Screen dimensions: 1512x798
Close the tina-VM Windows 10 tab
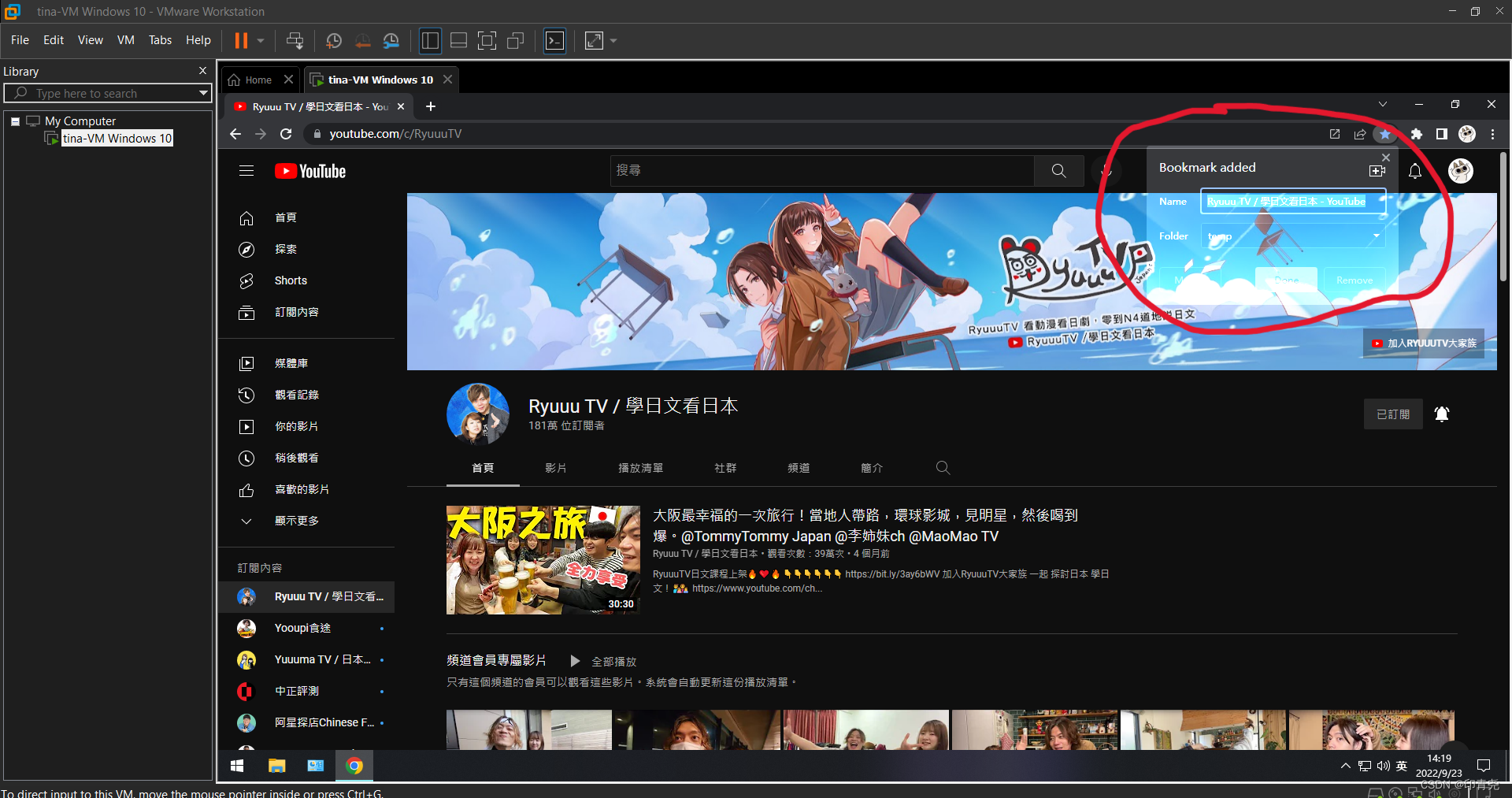448,80
